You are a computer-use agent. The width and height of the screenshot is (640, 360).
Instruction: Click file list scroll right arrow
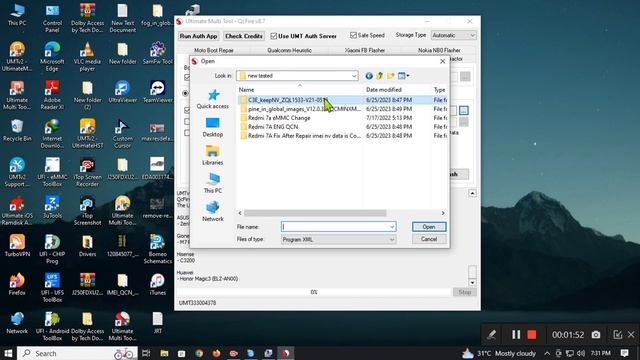(x=443, y=213)
